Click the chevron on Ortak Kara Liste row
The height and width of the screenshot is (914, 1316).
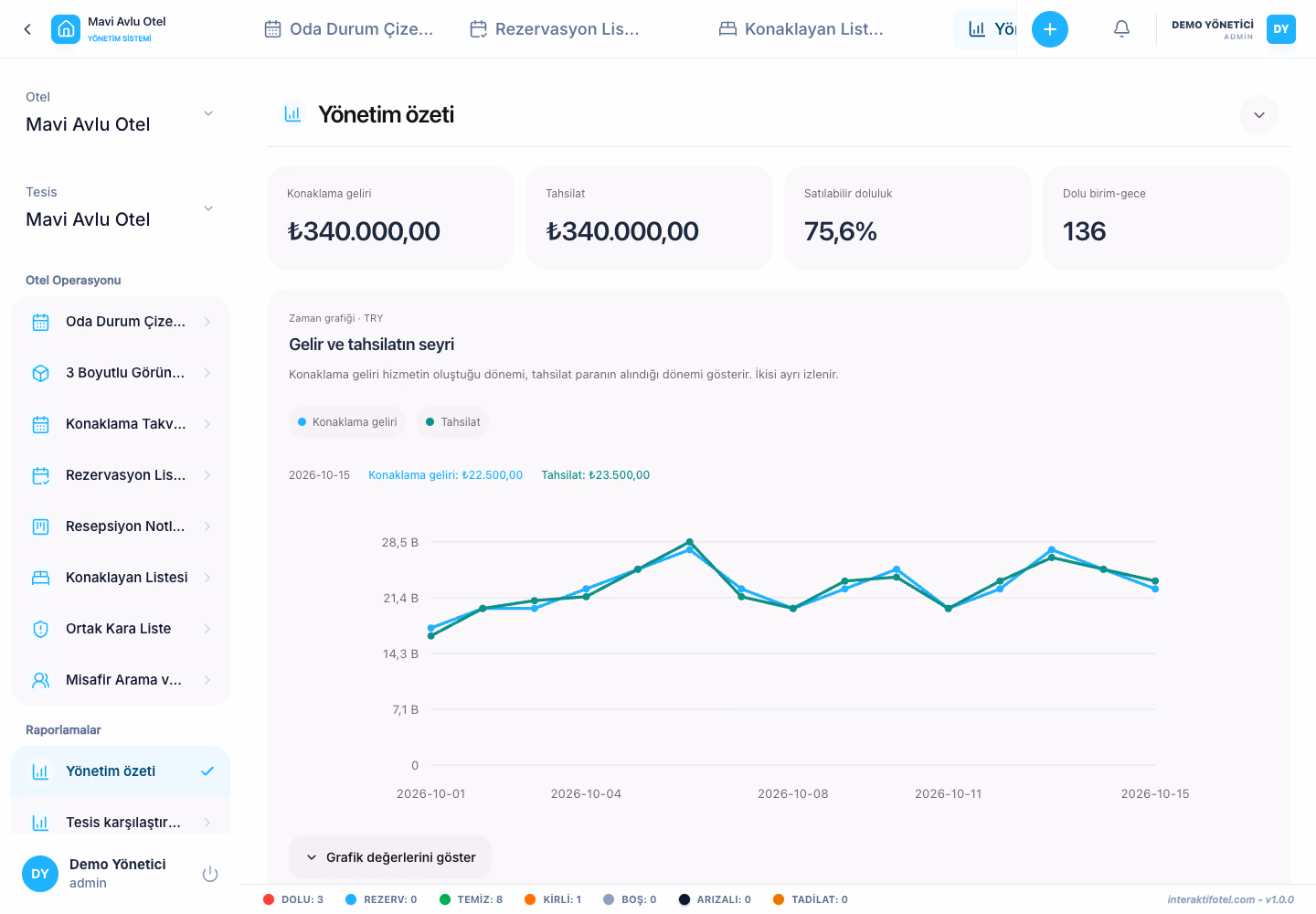click(x=207, y=629)
